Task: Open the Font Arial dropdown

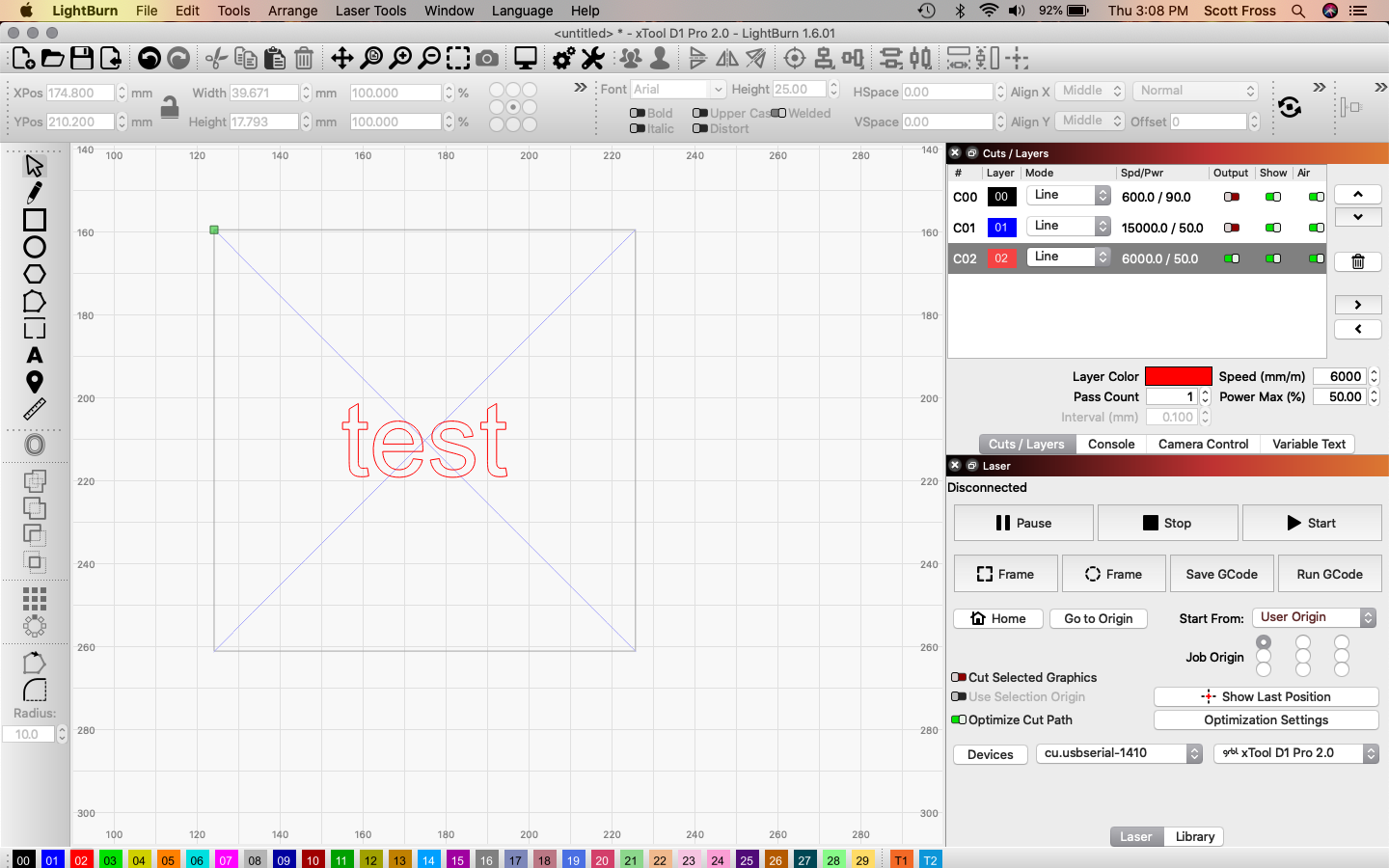Action: point(678,89)
